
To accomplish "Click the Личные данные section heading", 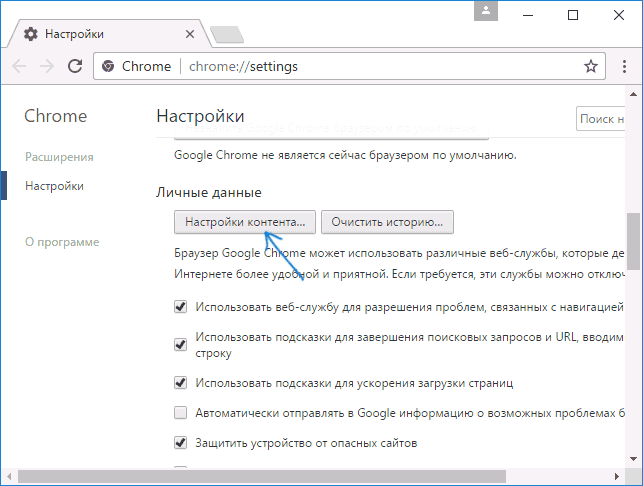I will click(x=209, y=192).
